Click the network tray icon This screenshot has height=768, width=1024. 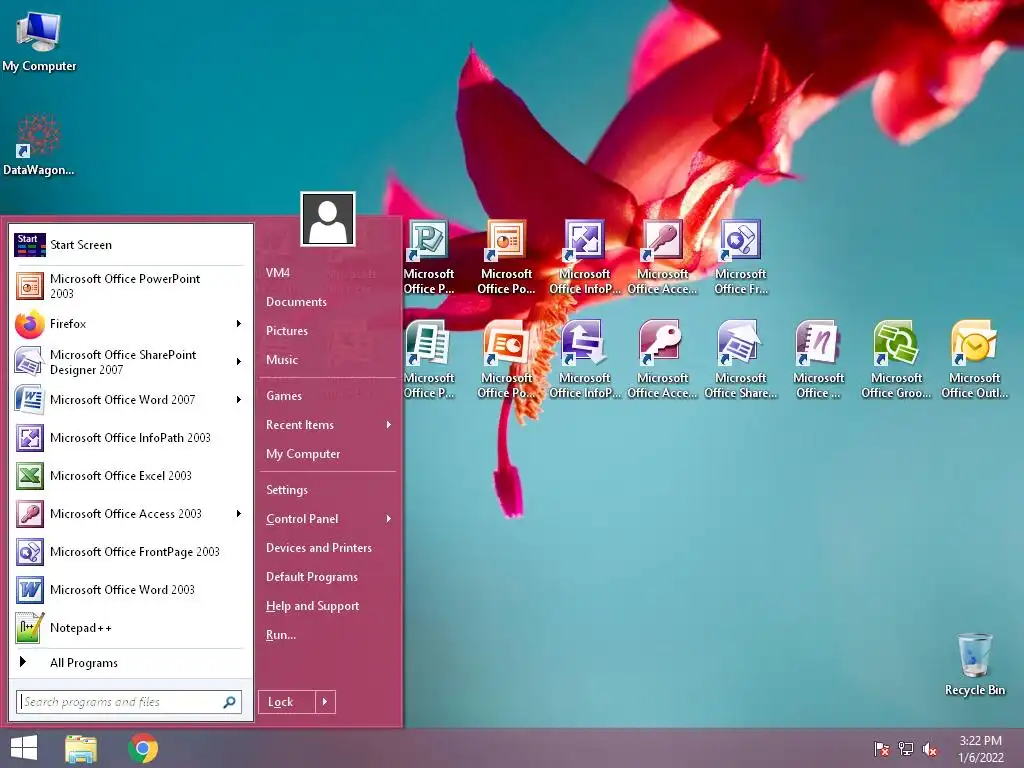[906, 748]
